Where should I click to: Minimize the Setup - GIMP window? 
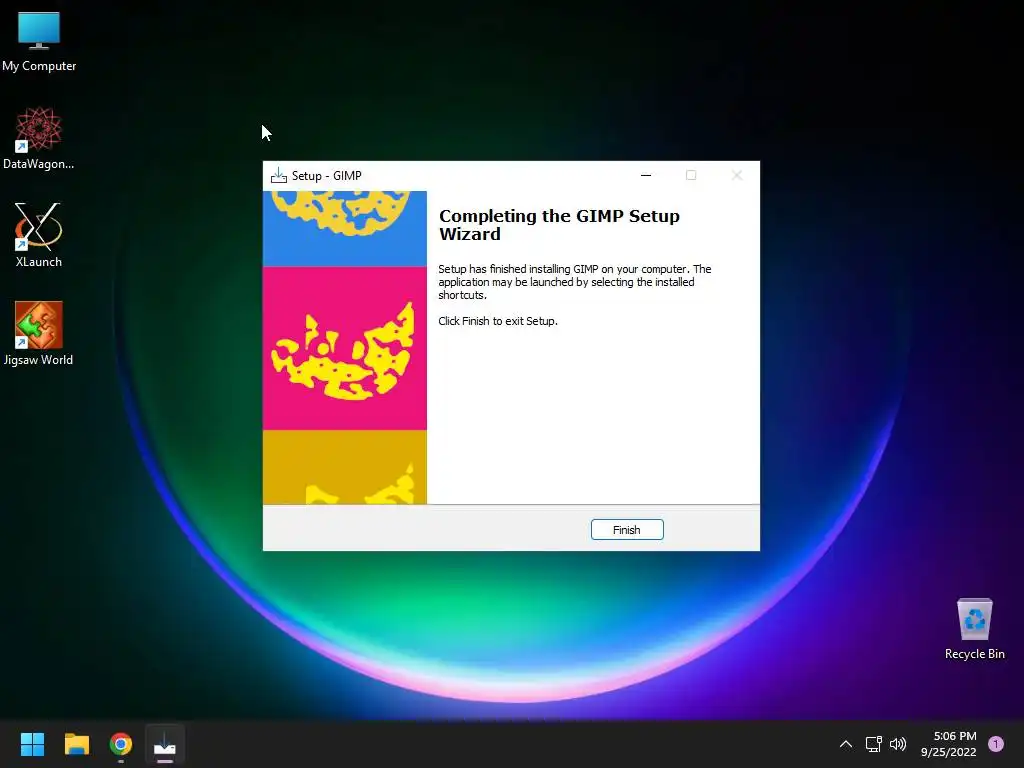coord(646,175)
